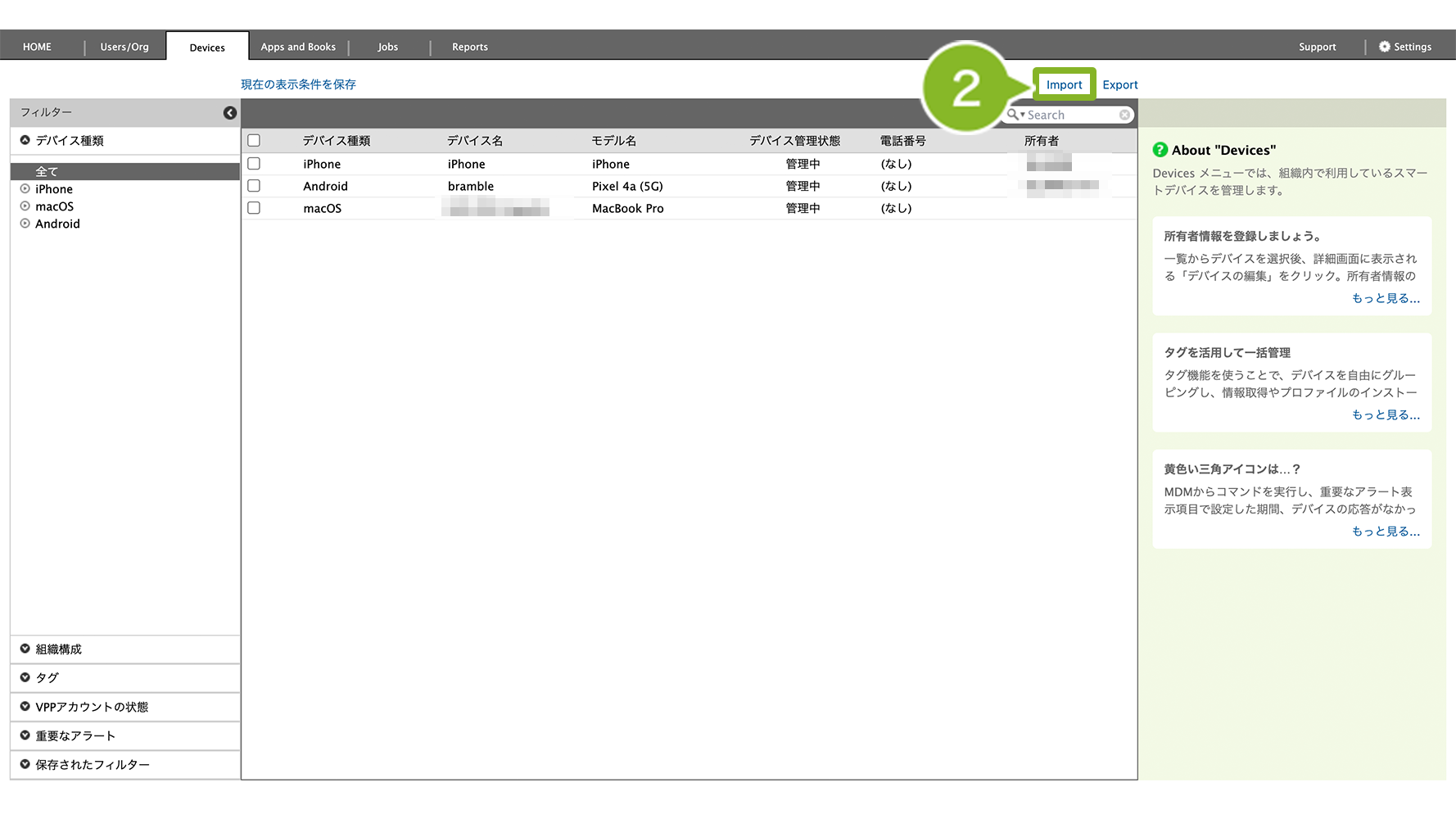Select the macOS filter bullet icon
Screen dimensions: 1456x819
tap(25, 206)
